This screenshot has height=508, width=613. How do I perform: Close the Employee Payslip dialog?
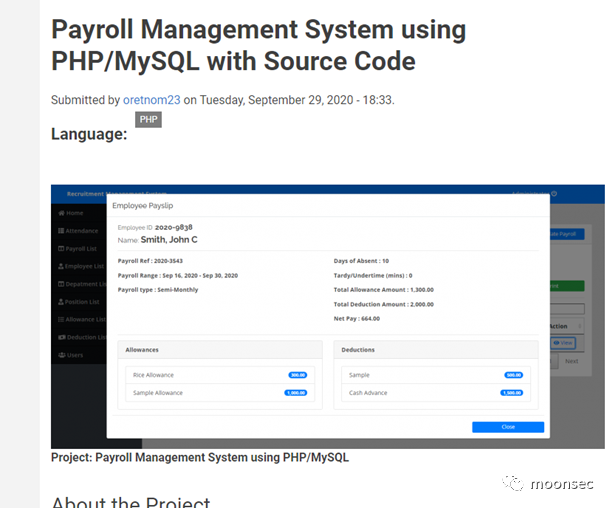click(x=508, y=427)
